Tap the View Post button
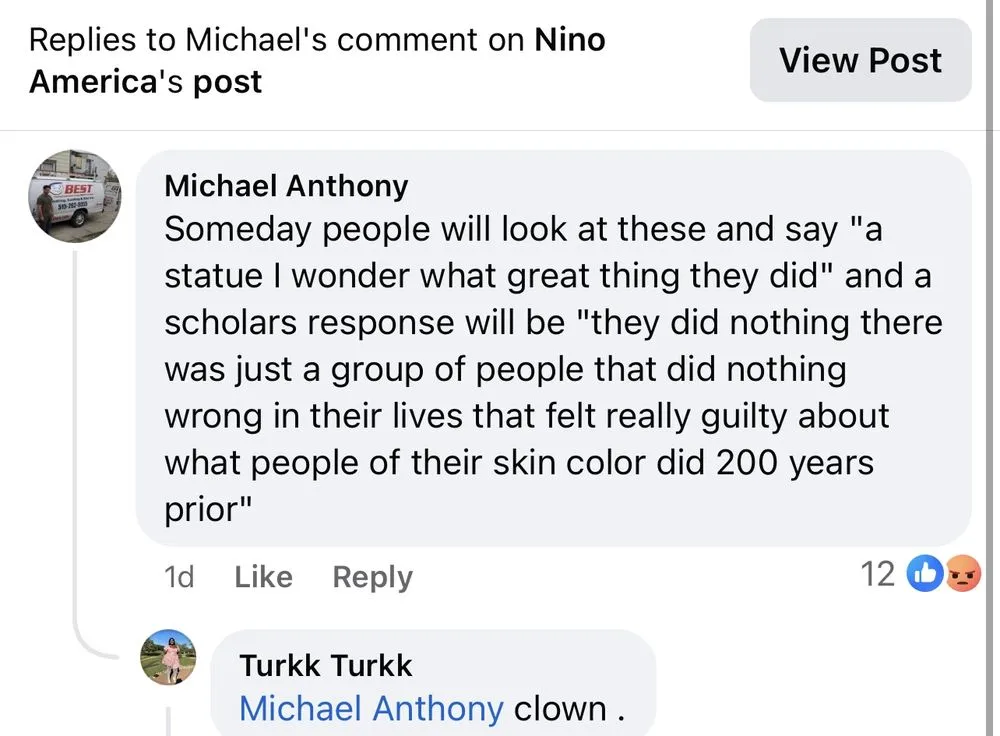The width and height of the screenshot is (1000, 736). tap(860, 60)
